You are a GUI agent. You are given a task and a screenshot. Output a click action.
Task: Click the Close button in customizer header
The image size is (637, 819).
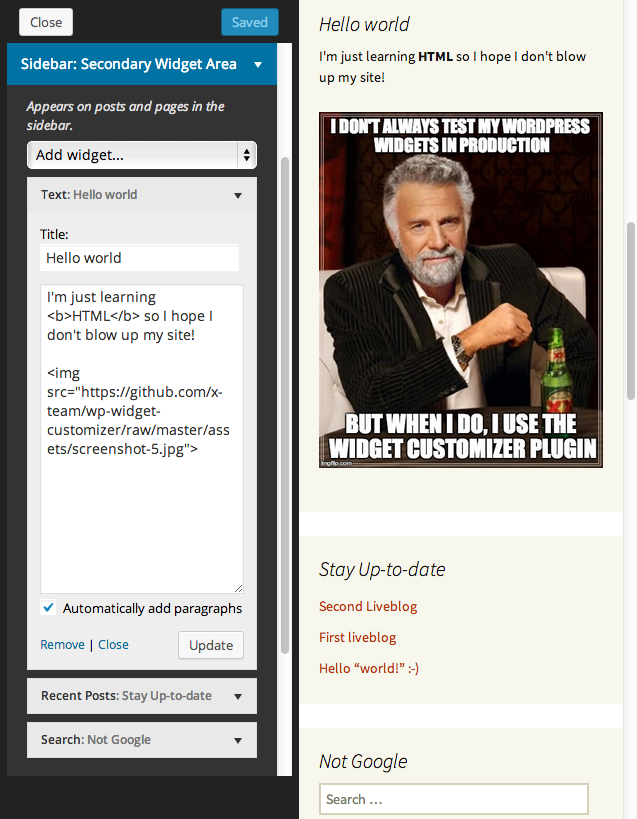tap(46, 22)
